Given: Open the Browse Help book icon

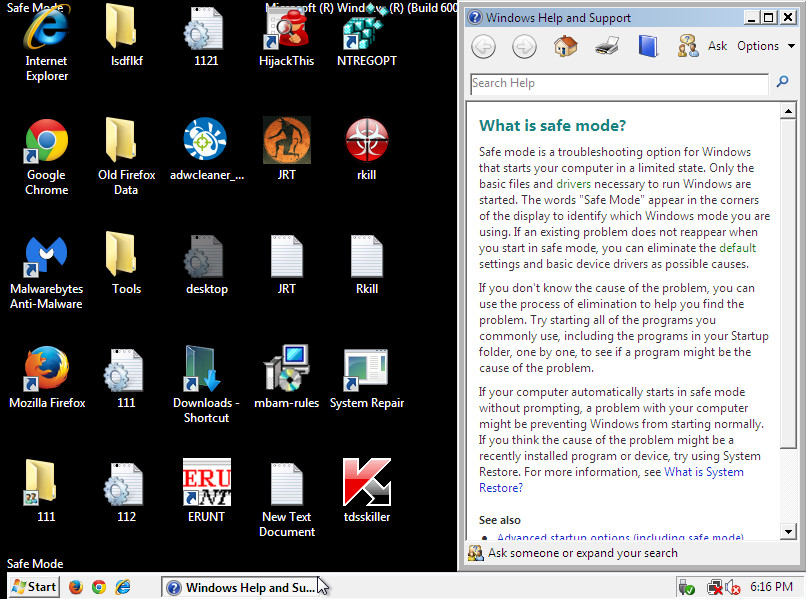Looking at the screenshot, I should point(648,46).
